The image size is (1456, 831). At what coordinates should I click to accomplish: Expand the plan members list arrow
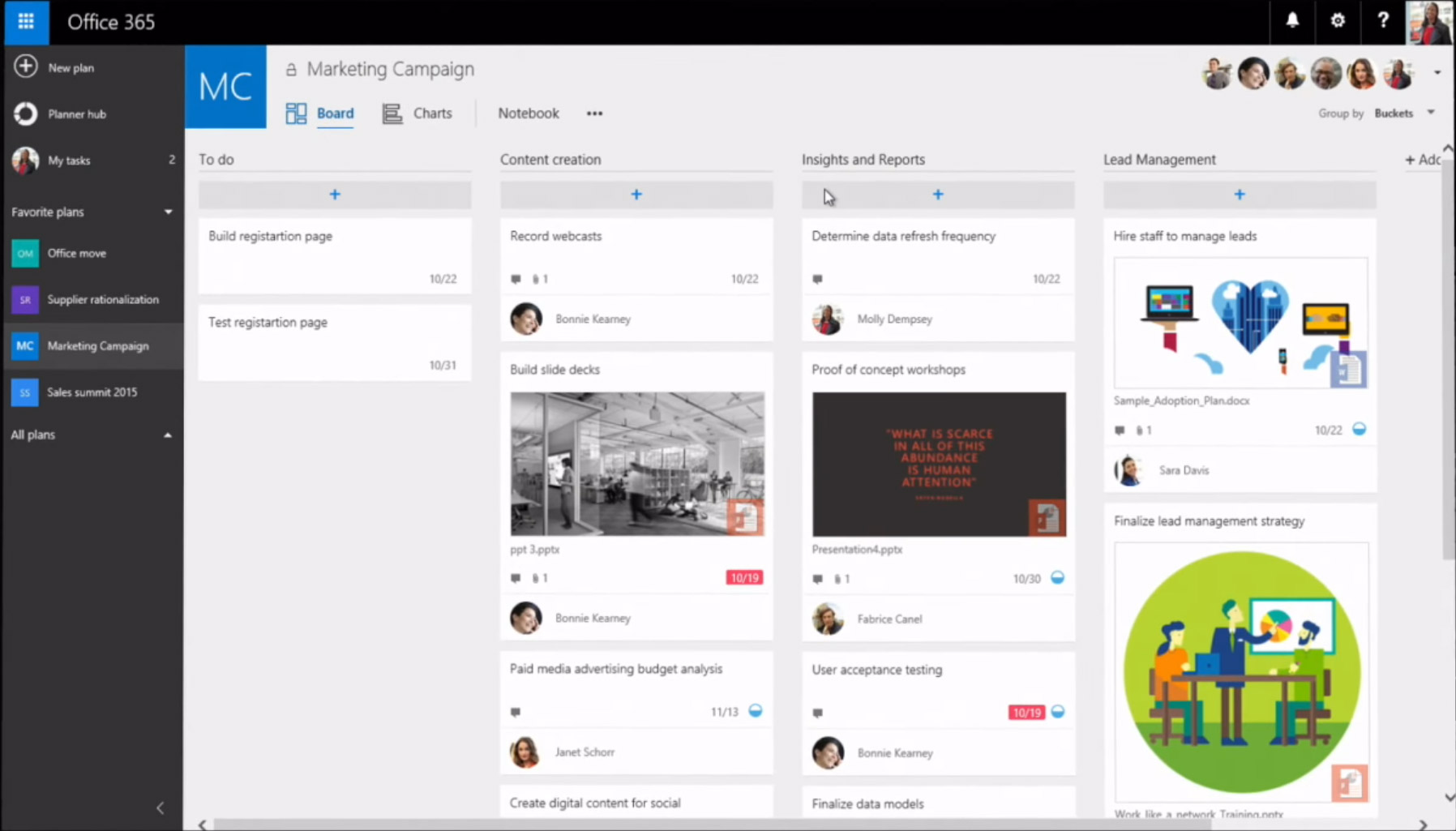coord(1437,72)
